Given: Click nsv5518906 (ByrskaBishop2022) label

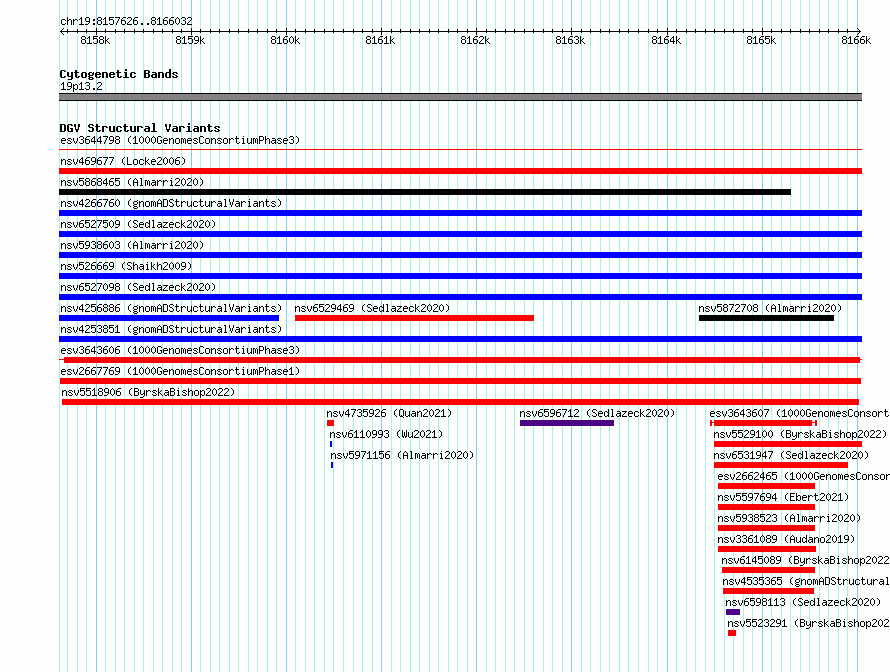Looking at the screenshot, I should pos(148,392).
